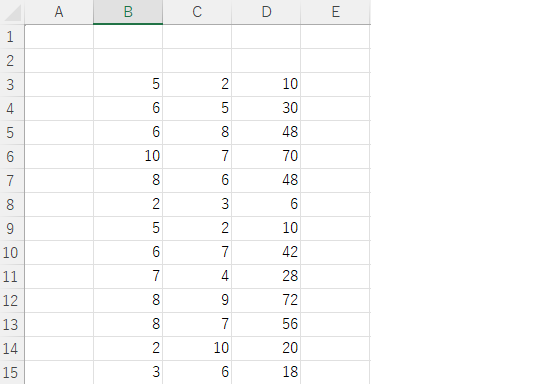Click cell D12 containing 72
Image resolution: width=536 pixels, height=384 pixels.
pos(266,301)
